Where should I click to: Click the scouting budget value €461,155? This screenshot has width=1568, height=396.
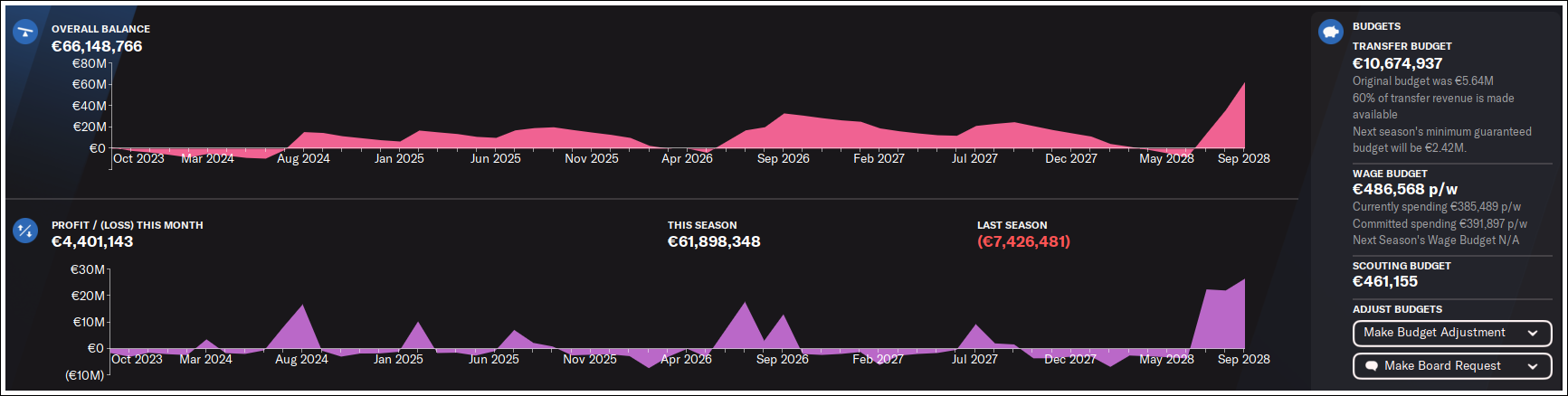pos(1384,281)
